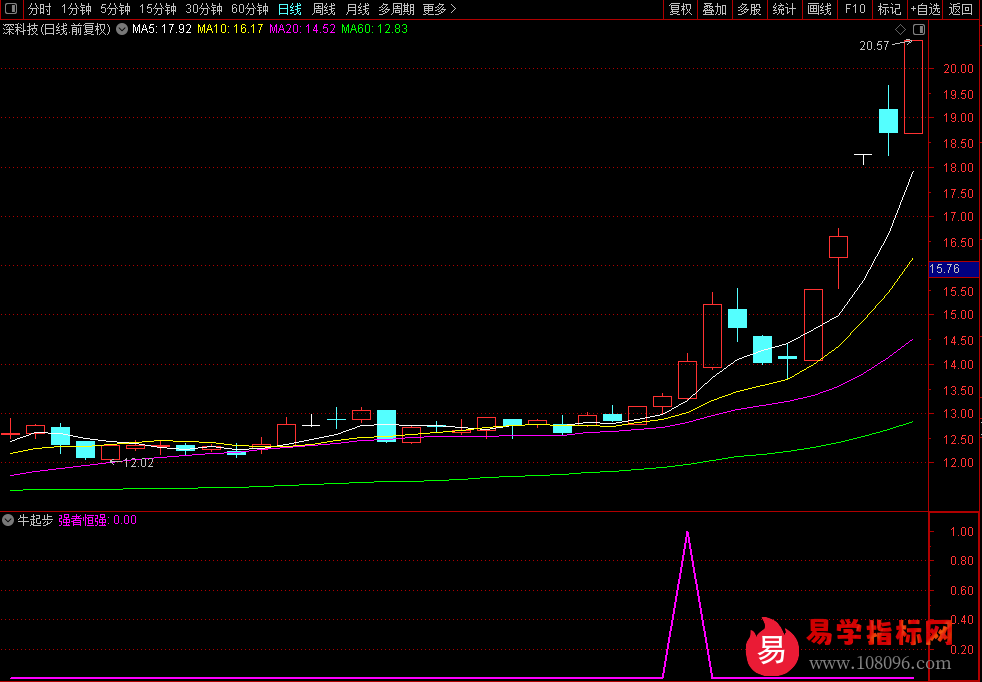Click the 12.02 low price annotation
This screenshot has width=982, height=682.
coord(138,463)
